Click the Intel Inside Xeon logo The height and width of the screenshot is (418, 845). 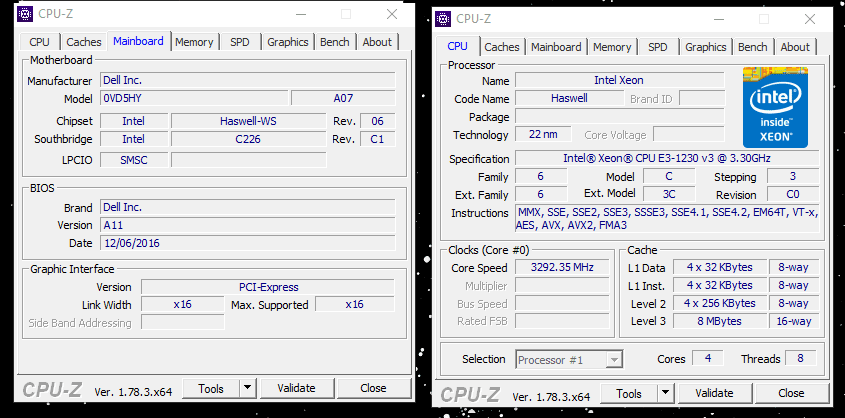[x=775, y=107]
